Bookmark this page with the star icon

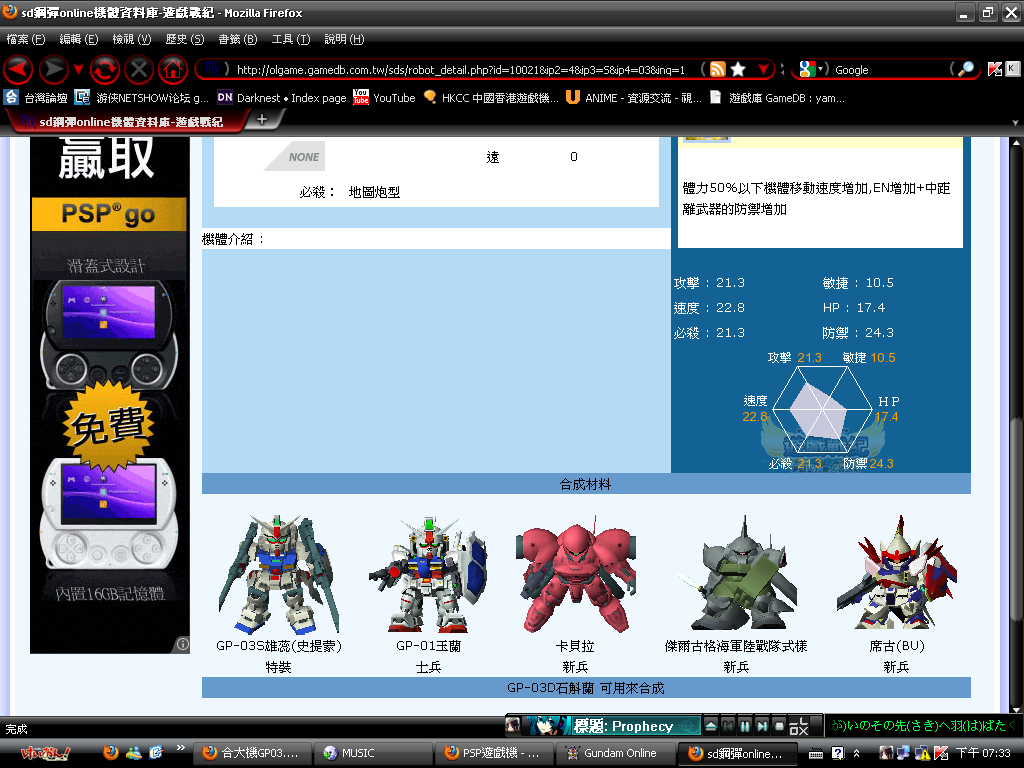pos(738,69)
